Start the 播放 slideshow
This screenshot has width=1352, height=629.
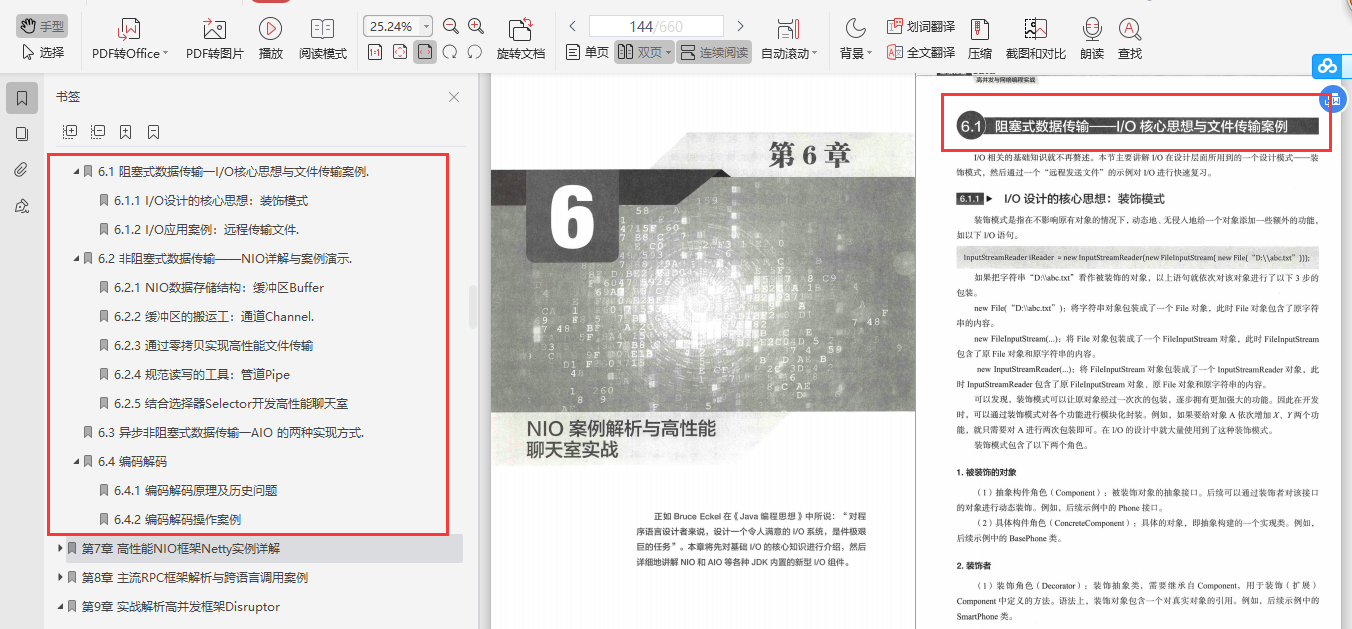tap(270, 38)
